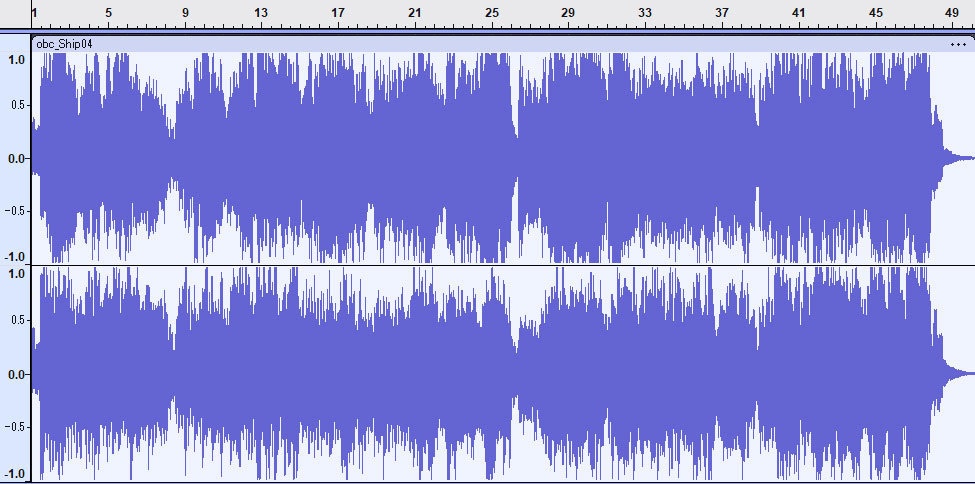
Task: Click timeline ruler mark 5
Action: [x=108, y=12]
